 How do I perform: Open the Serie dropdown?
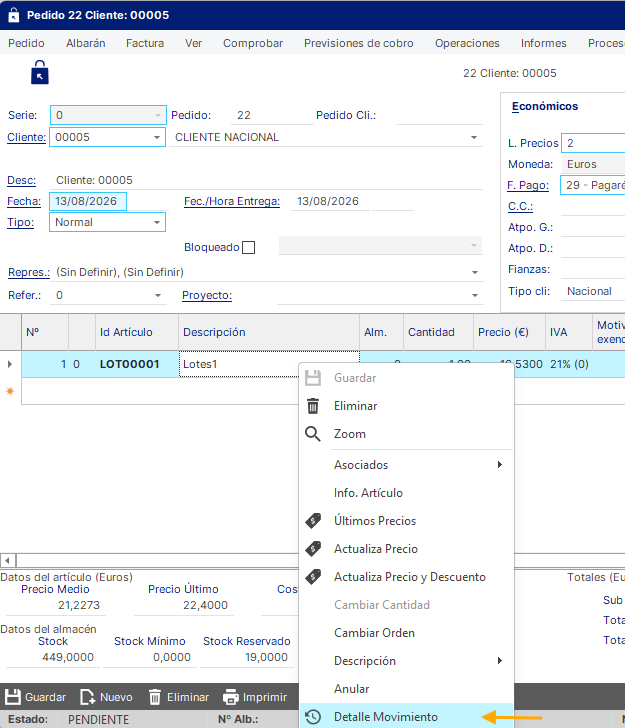click(158, 115)
